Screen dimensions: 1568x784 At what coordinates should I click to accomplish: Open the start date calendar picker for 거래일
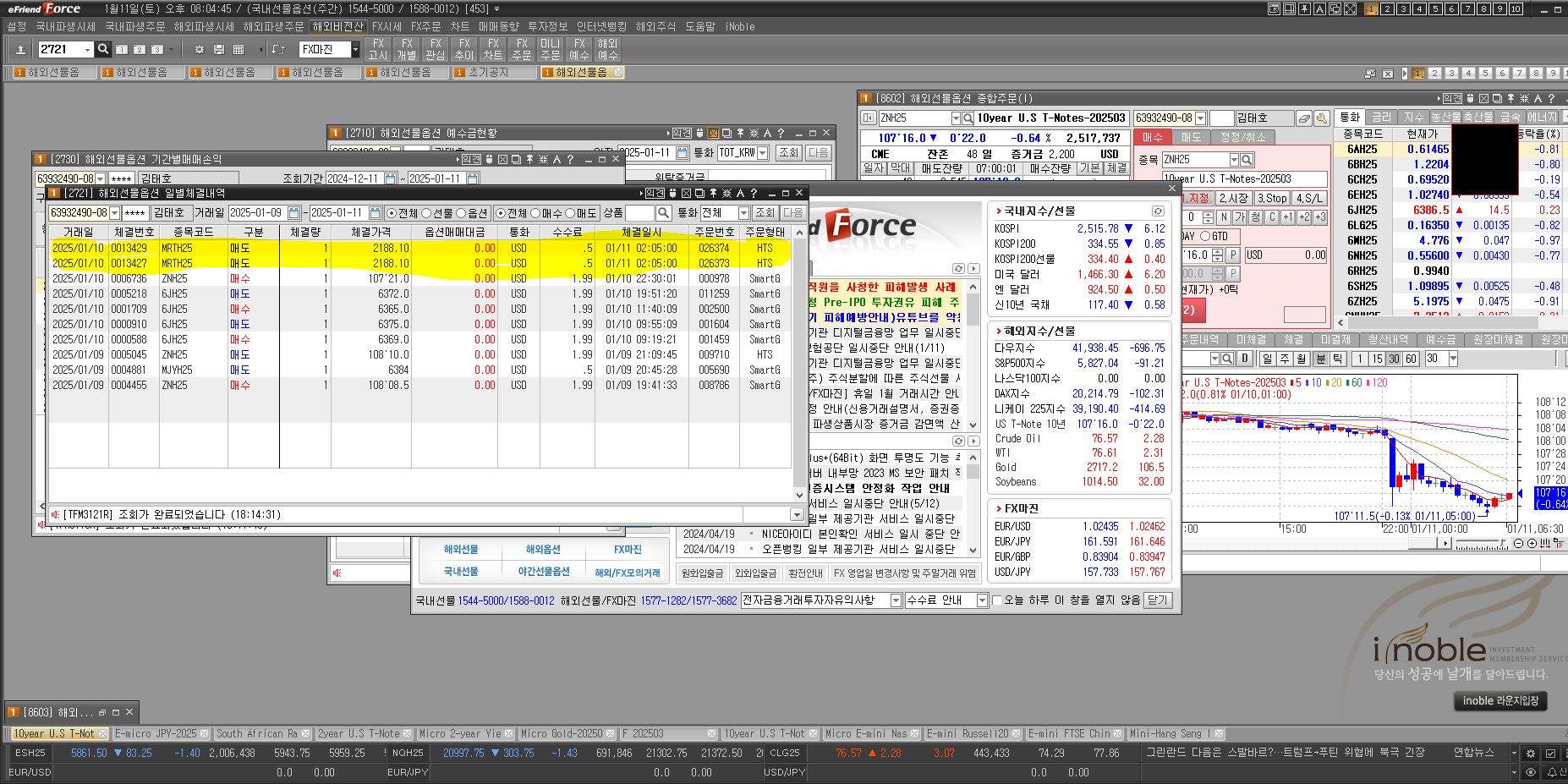point(293,213)
